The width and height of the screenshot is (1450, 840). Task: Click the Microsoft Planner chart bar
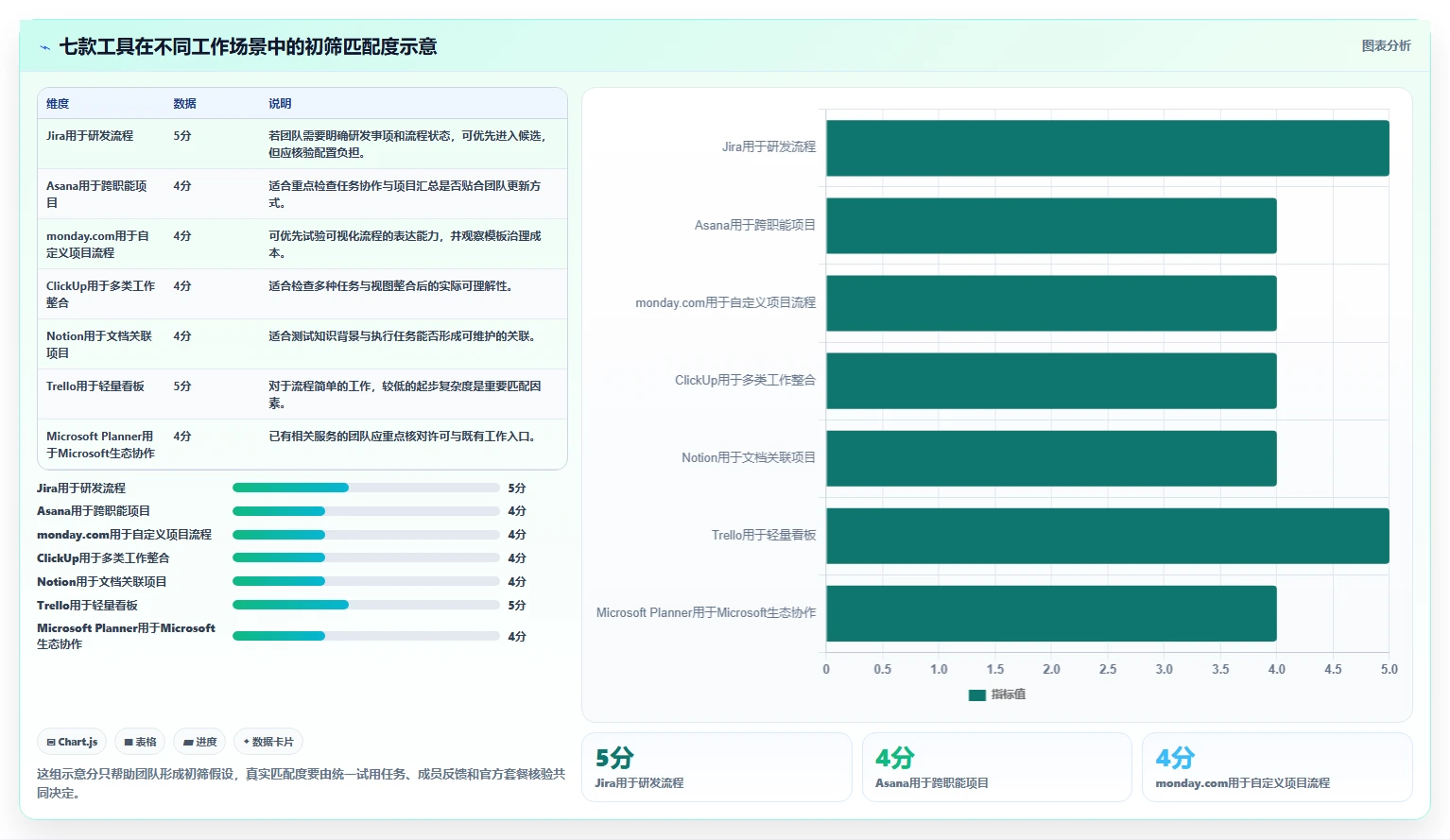click(1051, 613)
